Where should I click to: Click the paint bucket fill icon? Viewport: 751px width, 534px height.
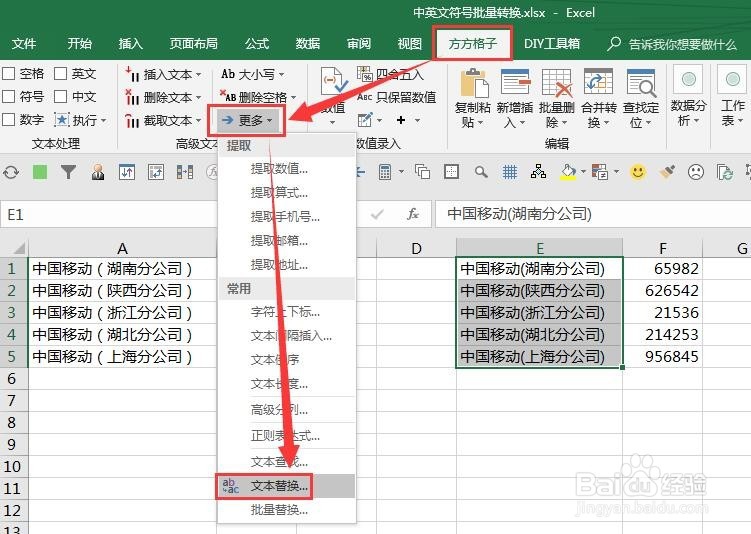[x=568, y=171]
